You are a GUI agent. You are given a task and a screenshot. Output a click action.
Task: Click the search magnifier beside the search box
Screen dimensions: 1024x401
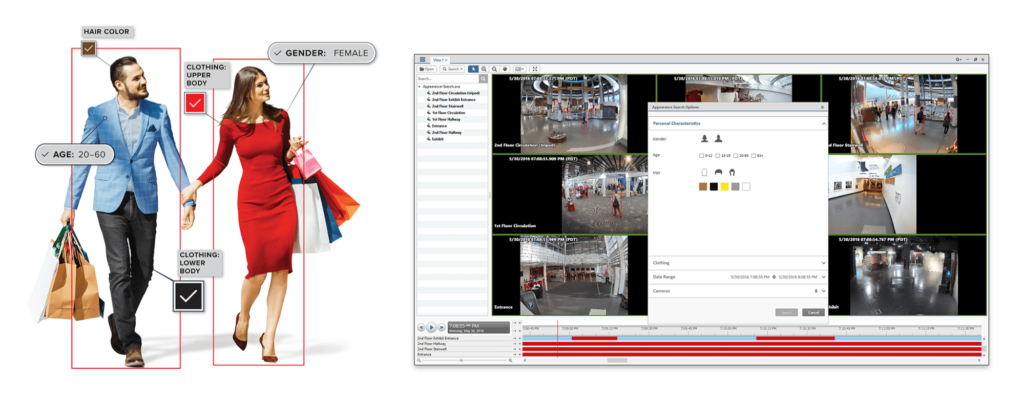pos(483,78)
